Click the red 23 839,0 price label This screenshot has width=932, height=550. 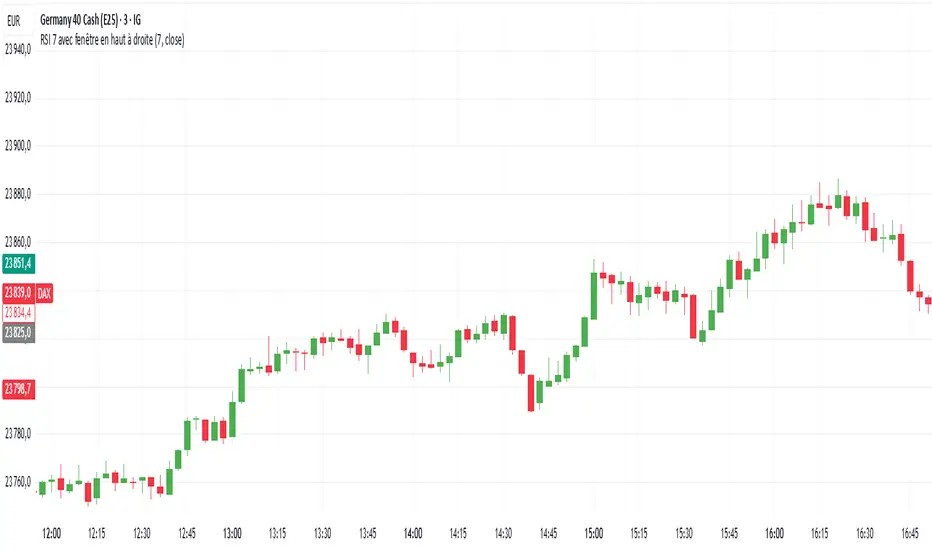[18, 293]
